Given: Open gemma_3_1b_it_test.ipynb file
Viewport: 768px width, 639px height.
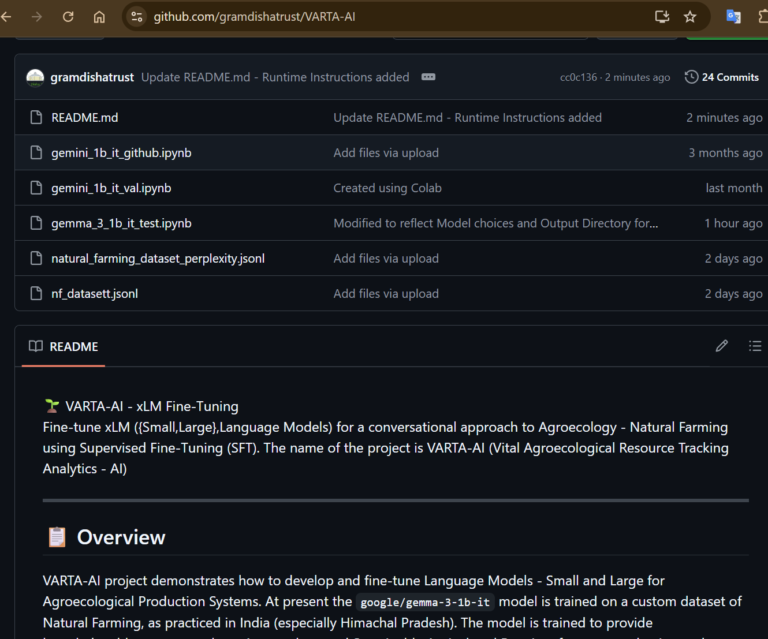Looking at the screenshot, I should click(121, 223).
